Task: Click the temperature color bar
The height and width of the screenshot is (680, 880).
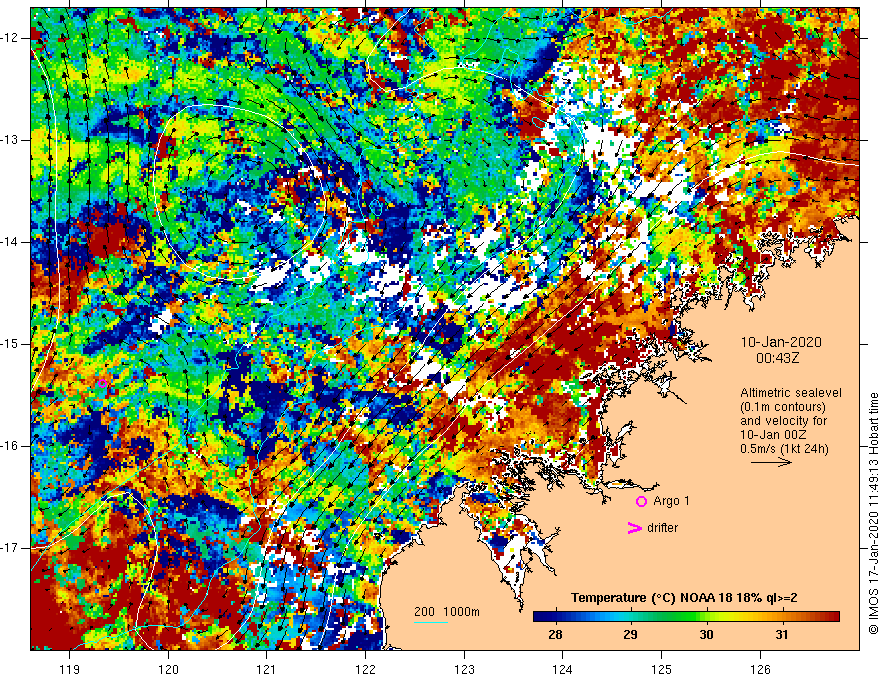Action: pos(686,617)
